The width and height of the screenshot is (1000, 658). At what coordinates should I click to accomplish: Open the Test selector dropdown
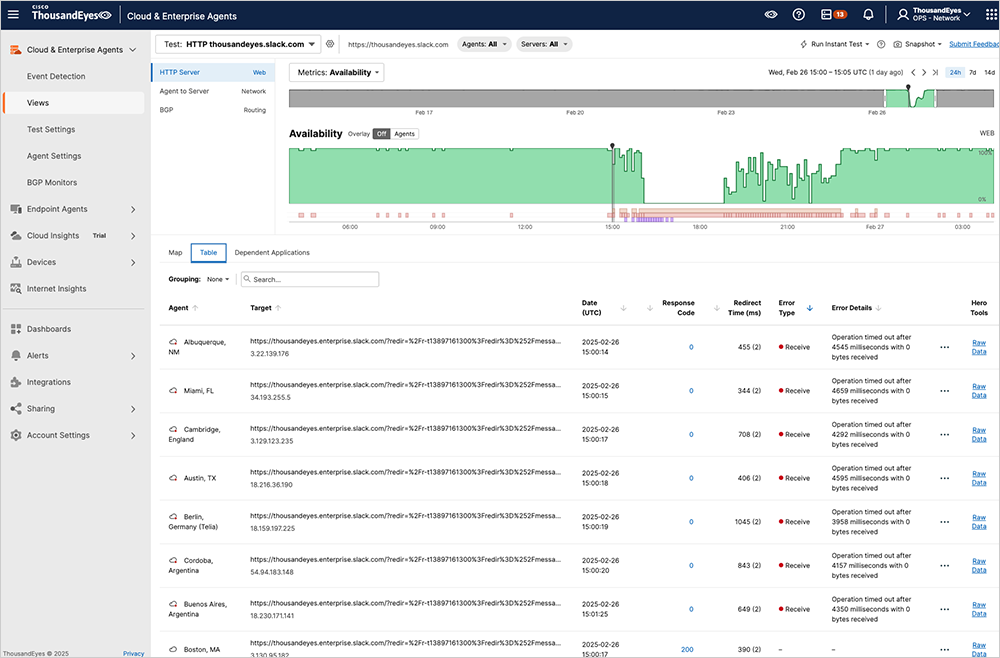(x=239, y=44)
